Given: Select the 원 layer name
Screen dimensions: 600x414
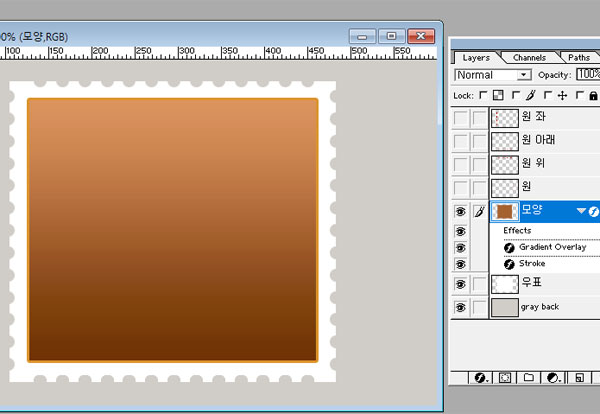Looking at the screenshot, I should (x=526, y=186).
